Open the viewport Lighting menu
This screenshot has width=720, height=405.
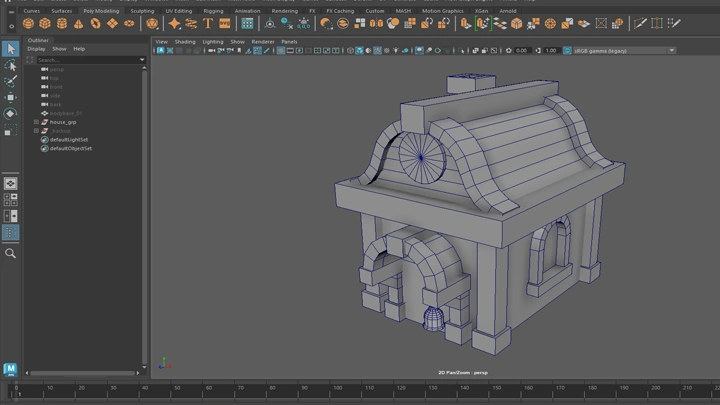(x=213, y=42)
